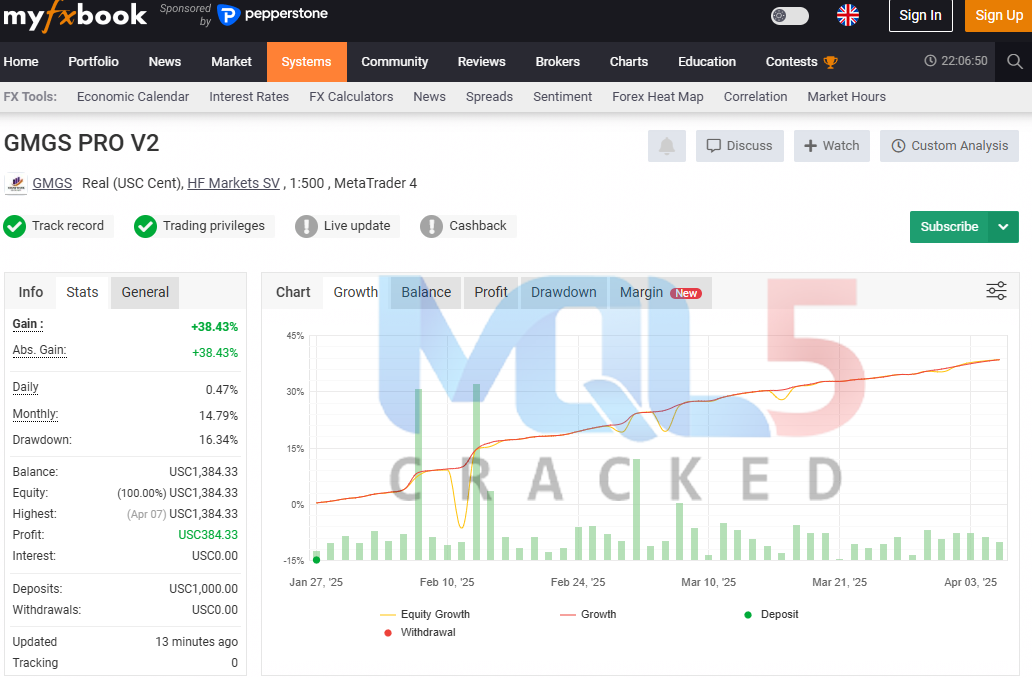This screenshot has width=1032, height=678.
Task: Open Interest Rates tool
Action: [x=249, y=97]
